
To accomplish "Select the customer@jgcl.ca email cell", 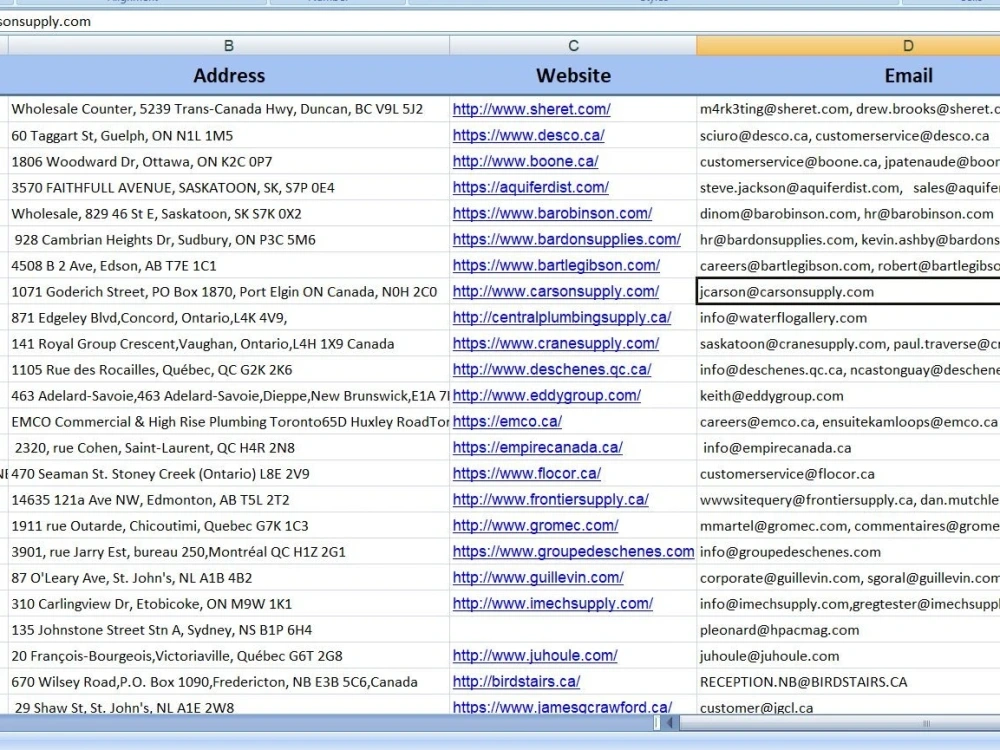I will (848, 705).
